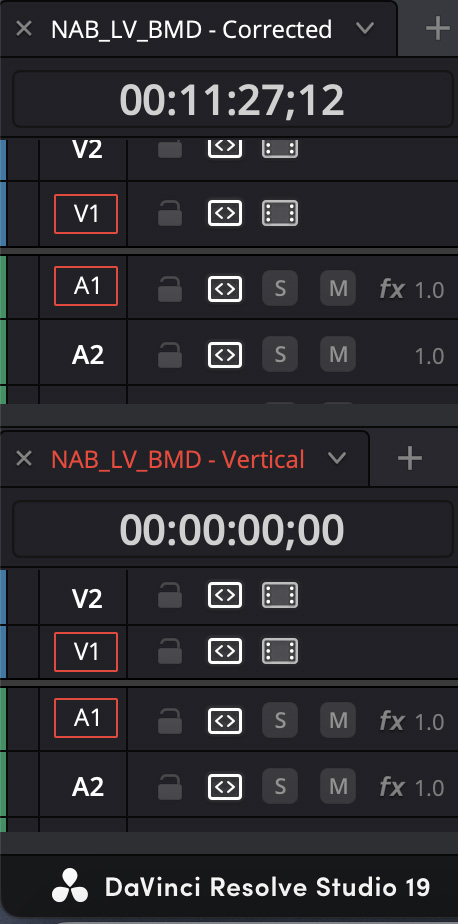458x924 pixels.
Task: Disable video track V1 in Corrected timeline
Action: (x=280, y=213)
